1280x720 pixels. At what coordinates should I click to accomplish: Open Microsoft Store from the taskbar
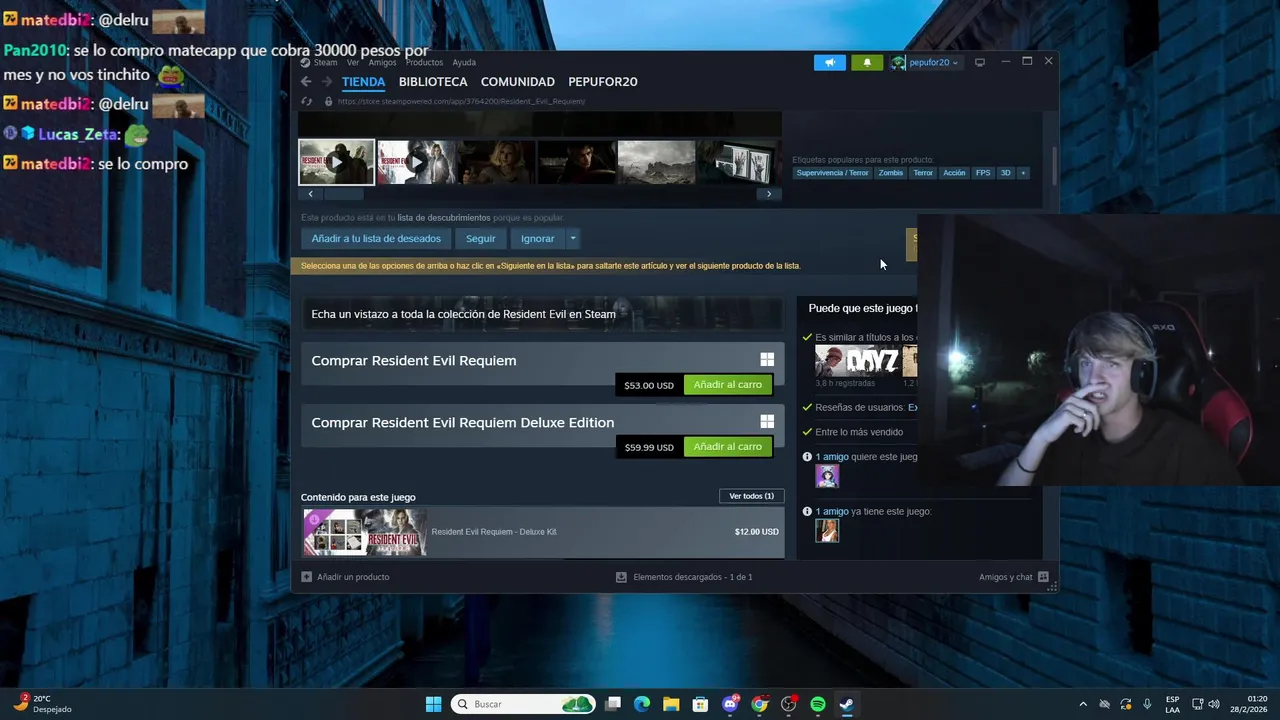click(x=700, y=704)
